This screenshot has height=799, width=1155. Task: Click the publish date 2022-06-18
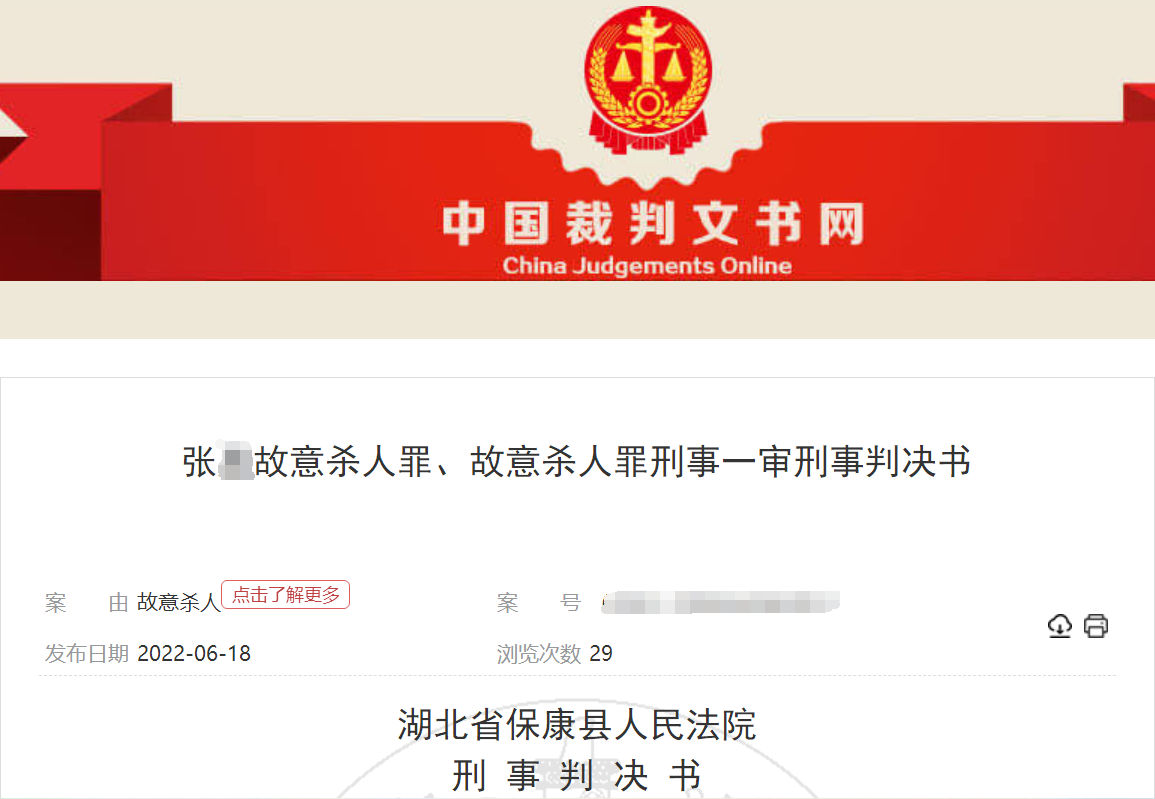[x=194, y=653]
